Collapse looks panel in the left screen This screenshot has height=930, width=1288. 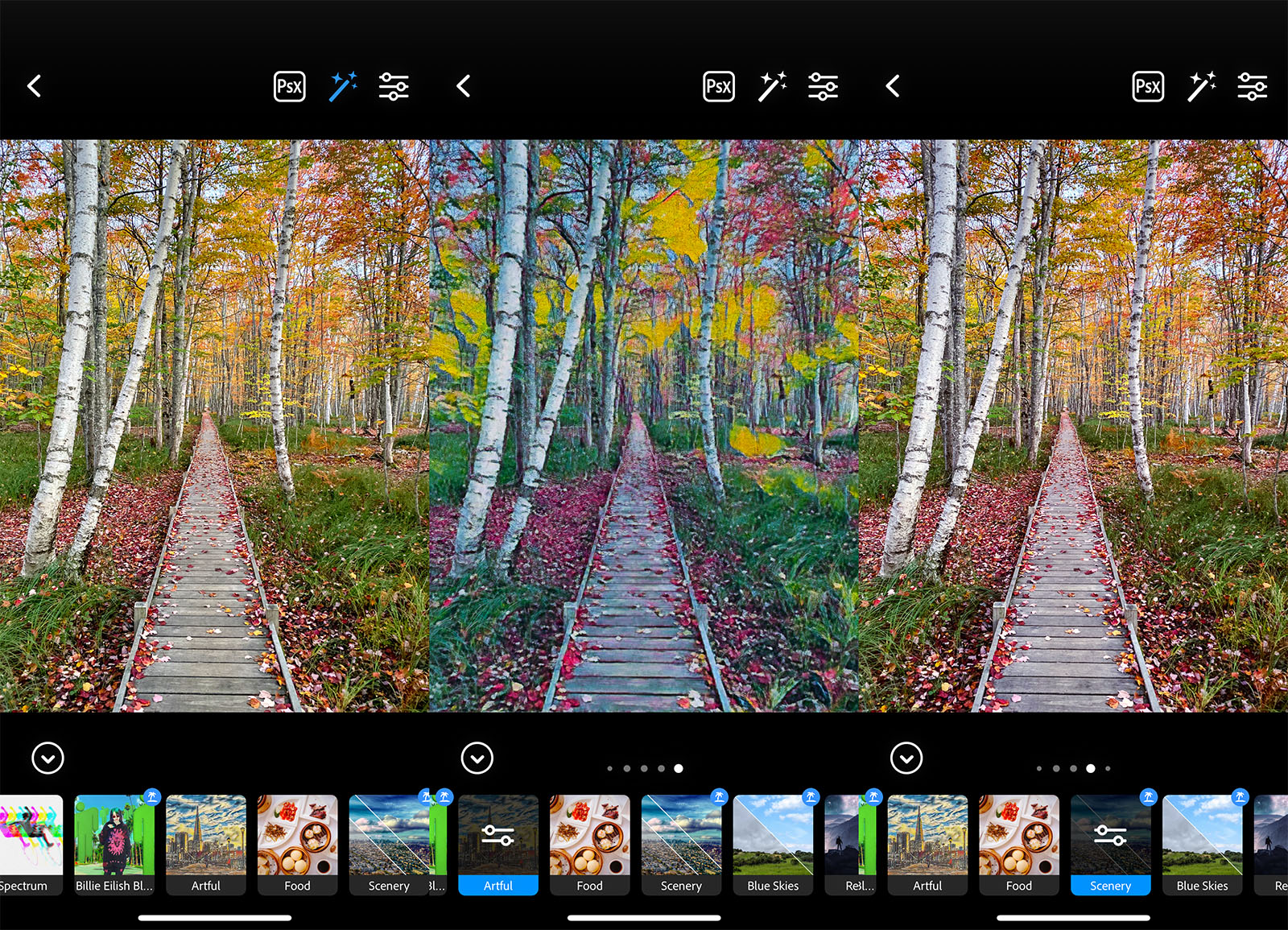47,758
